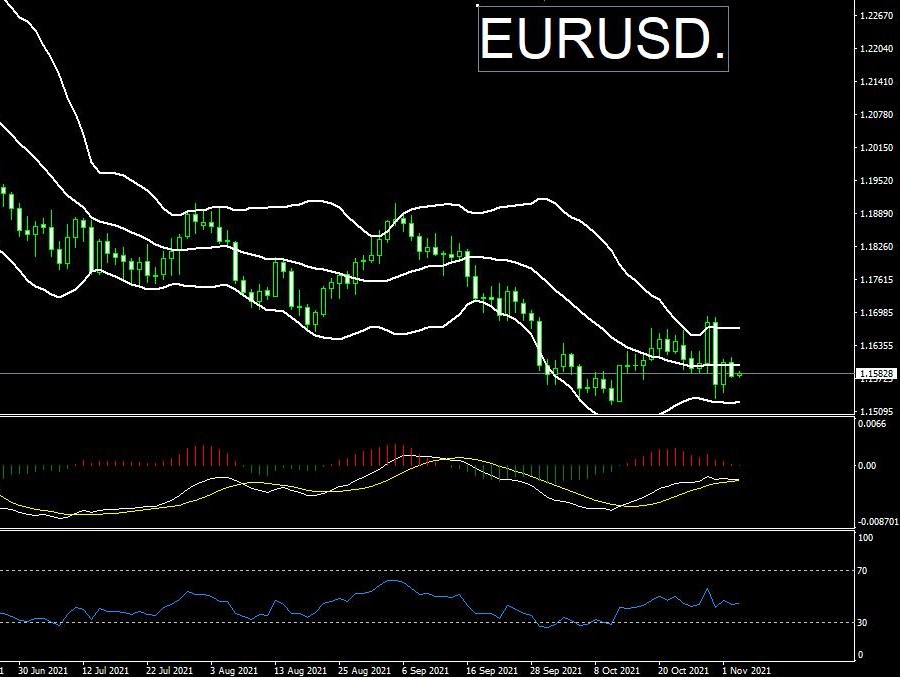The width and height of the screenshot is (900, 677).
Task: Click the MACD 0.0066 scale value
Action: pyautogui.click(x=874, y=424)
